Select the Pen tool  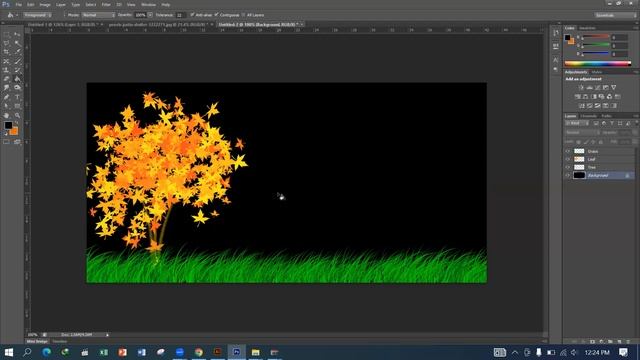pos(7,97)
